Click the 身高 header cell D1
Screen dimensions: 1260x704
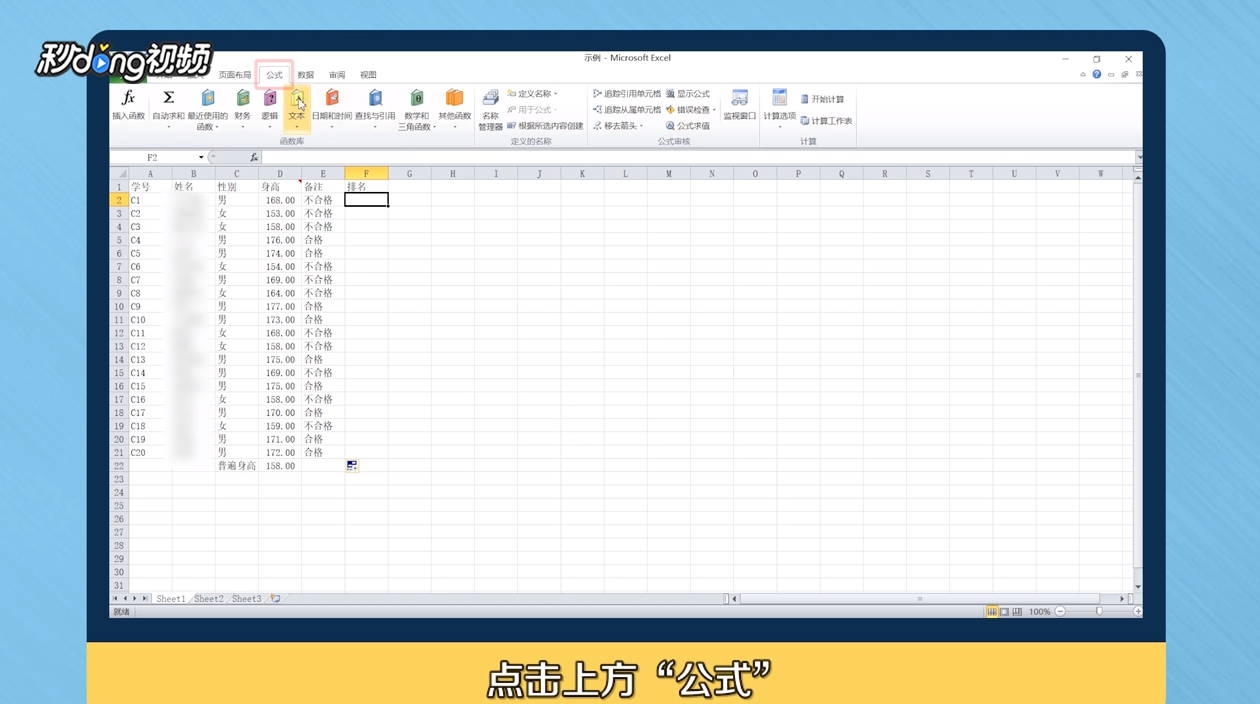point(280,187)
